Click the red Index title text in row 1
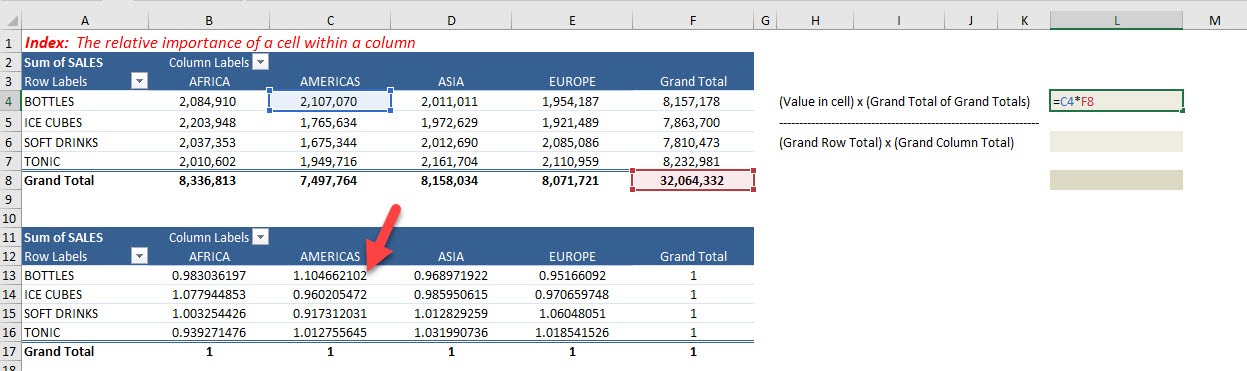Image resolution: width=1247 pixels, height=371 pixels. (220, 43)
